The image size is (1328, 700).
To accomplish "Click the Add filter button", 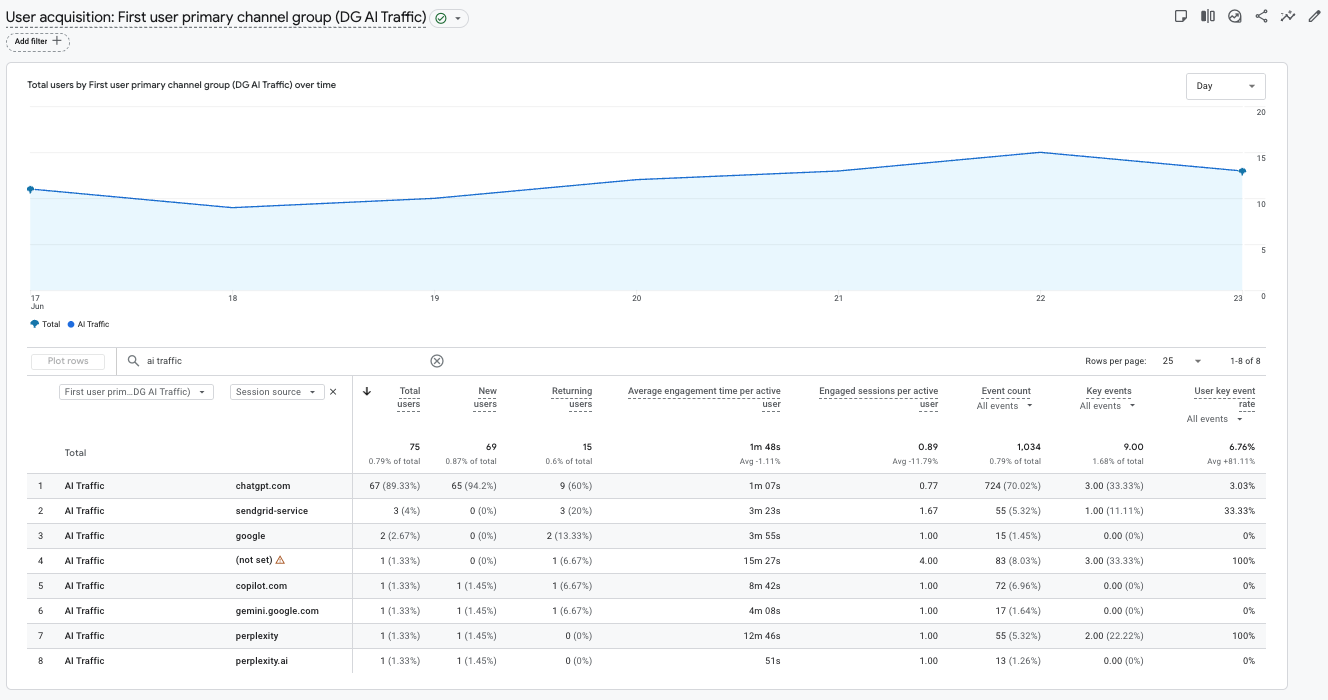I will (x=38, y=41).
